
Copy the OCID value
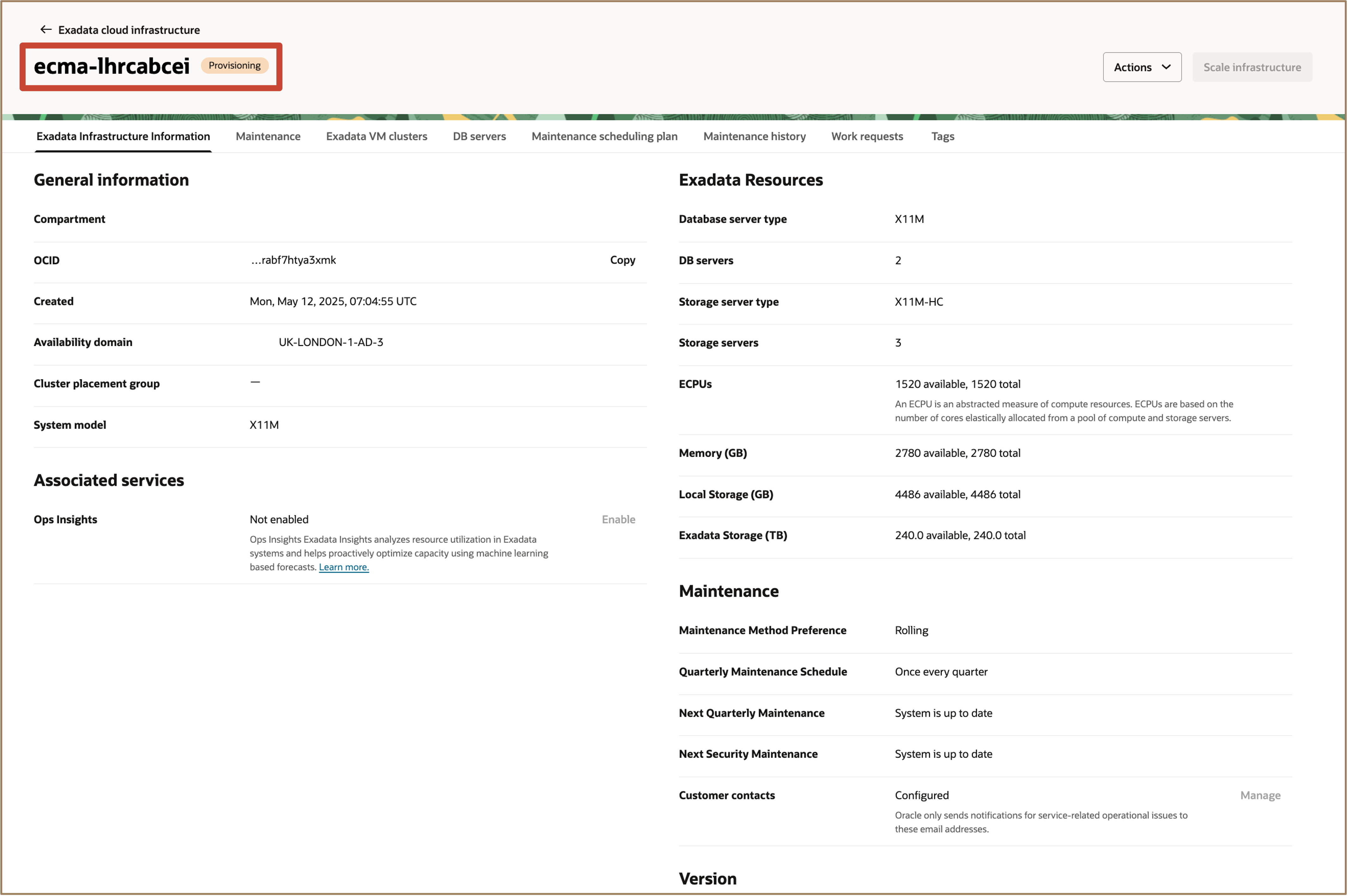[622, 260]
